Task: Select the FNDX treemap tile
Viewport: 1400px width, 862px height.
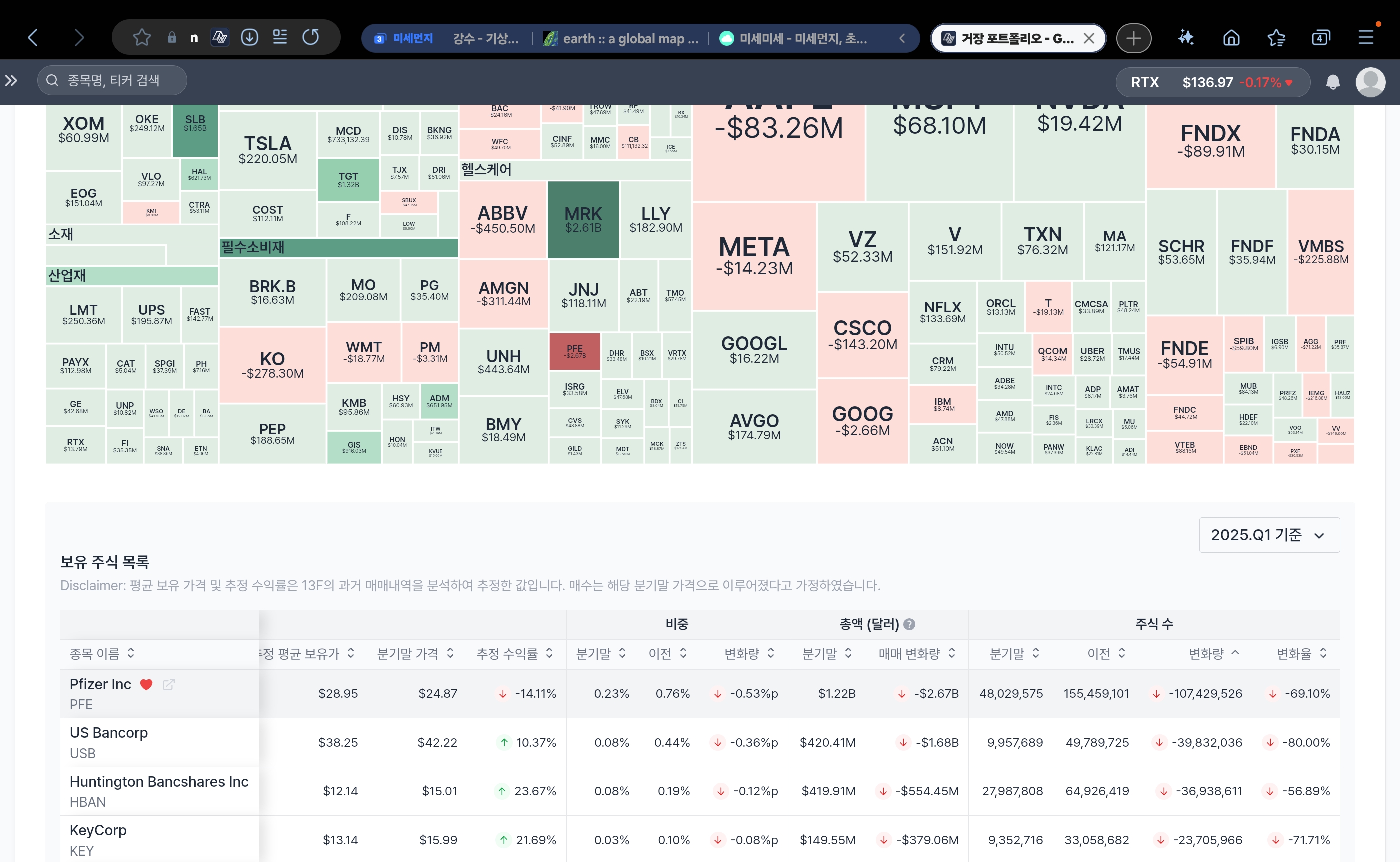Action: (1210, 146)
